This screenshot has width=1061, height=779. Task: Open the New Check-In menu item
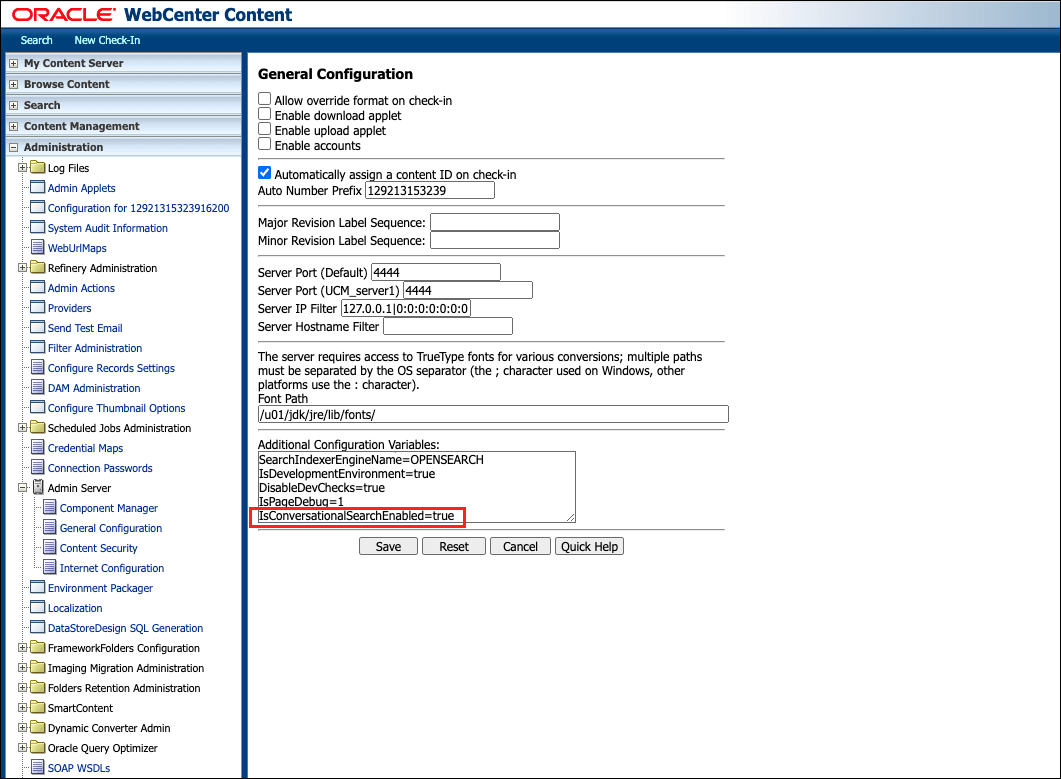click(x=107, y=40)
